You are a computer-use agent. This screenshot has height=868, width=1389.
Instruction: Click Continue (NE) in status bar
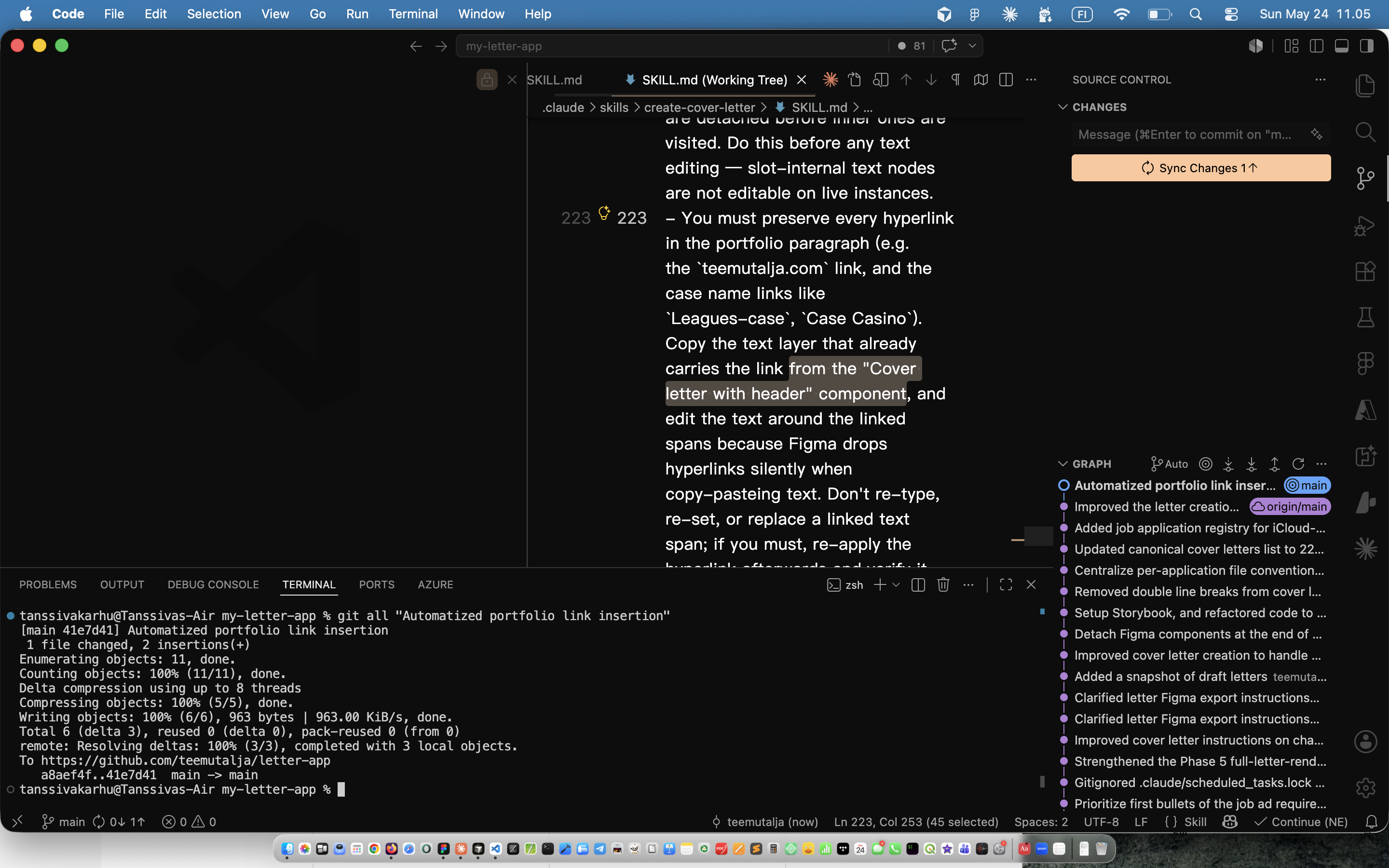pos(1301,822)
